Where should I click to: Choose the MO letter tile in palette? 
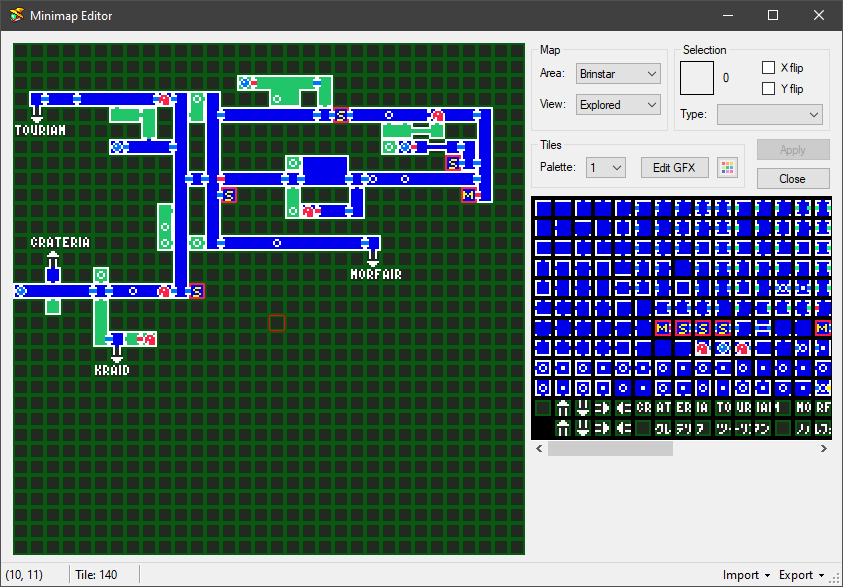pyautogui.click(x=803, y=408)
